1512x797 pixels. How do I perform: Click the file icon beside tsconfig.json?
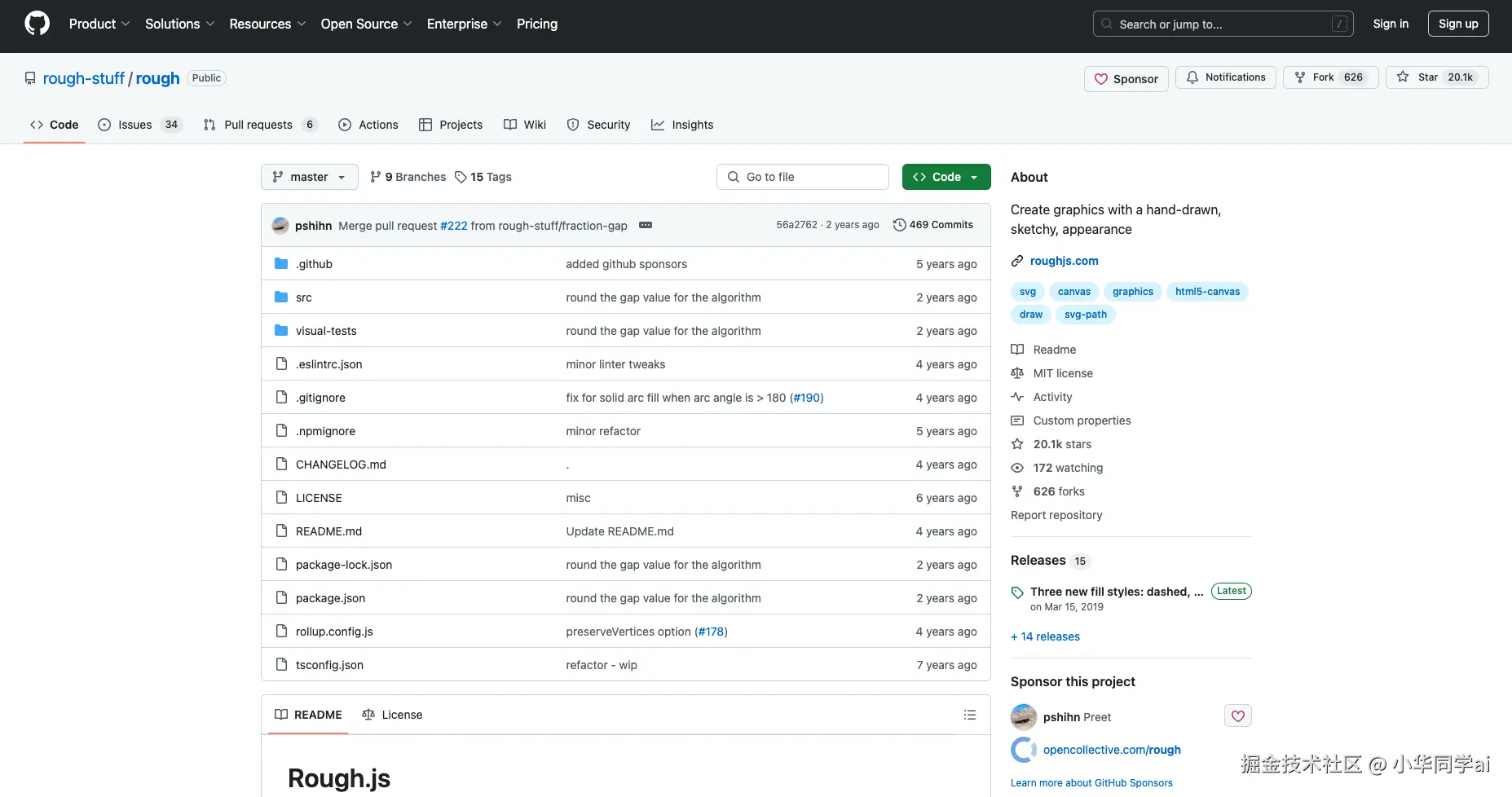click(x=281, y=664)
